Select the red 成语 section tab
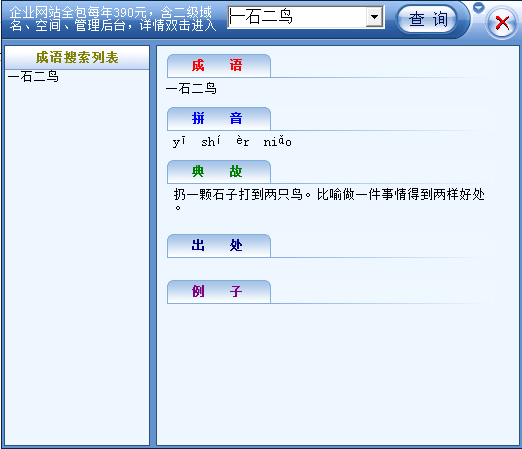 coord(219,66)
